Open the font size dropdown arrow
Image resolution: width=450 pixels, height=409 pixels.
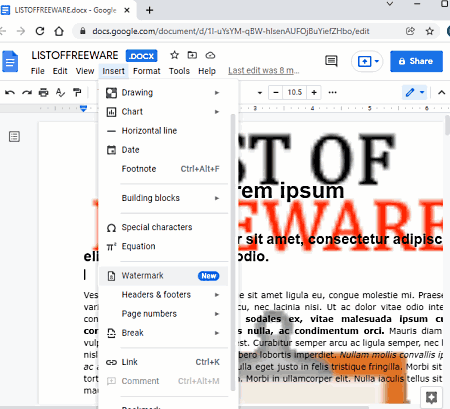click(260, 93)
